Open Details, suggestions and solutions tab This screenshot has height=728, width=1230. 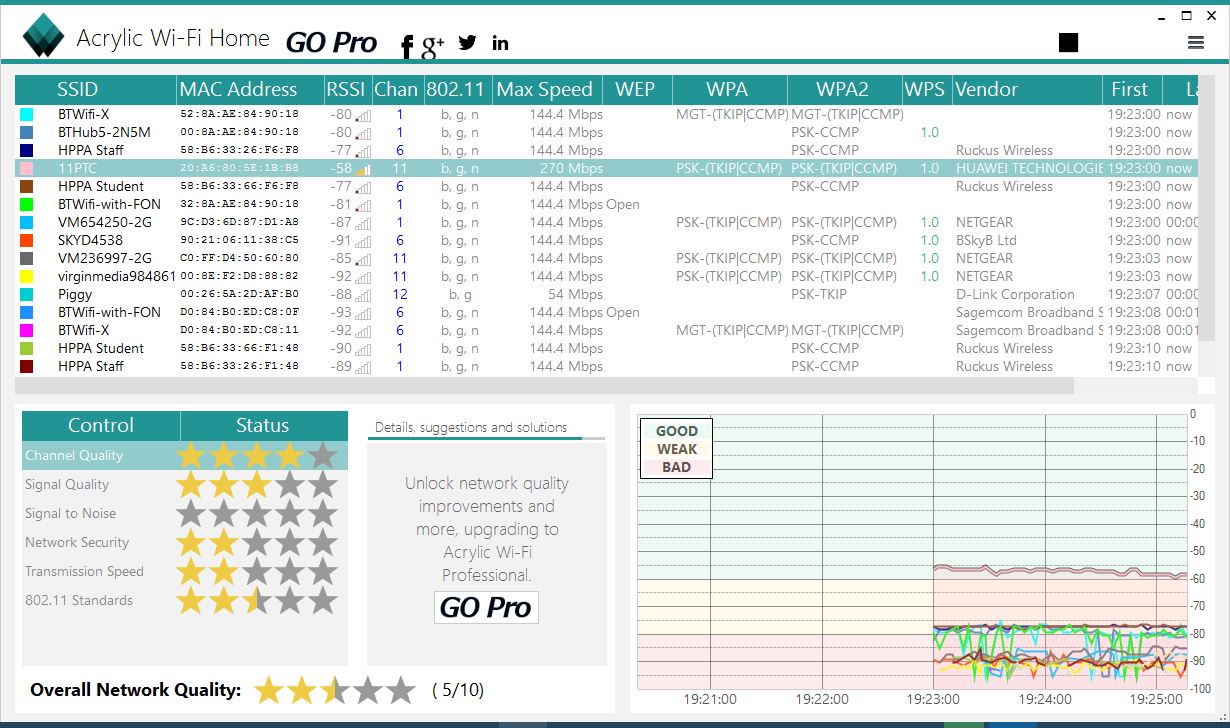[x=470, y=427]
